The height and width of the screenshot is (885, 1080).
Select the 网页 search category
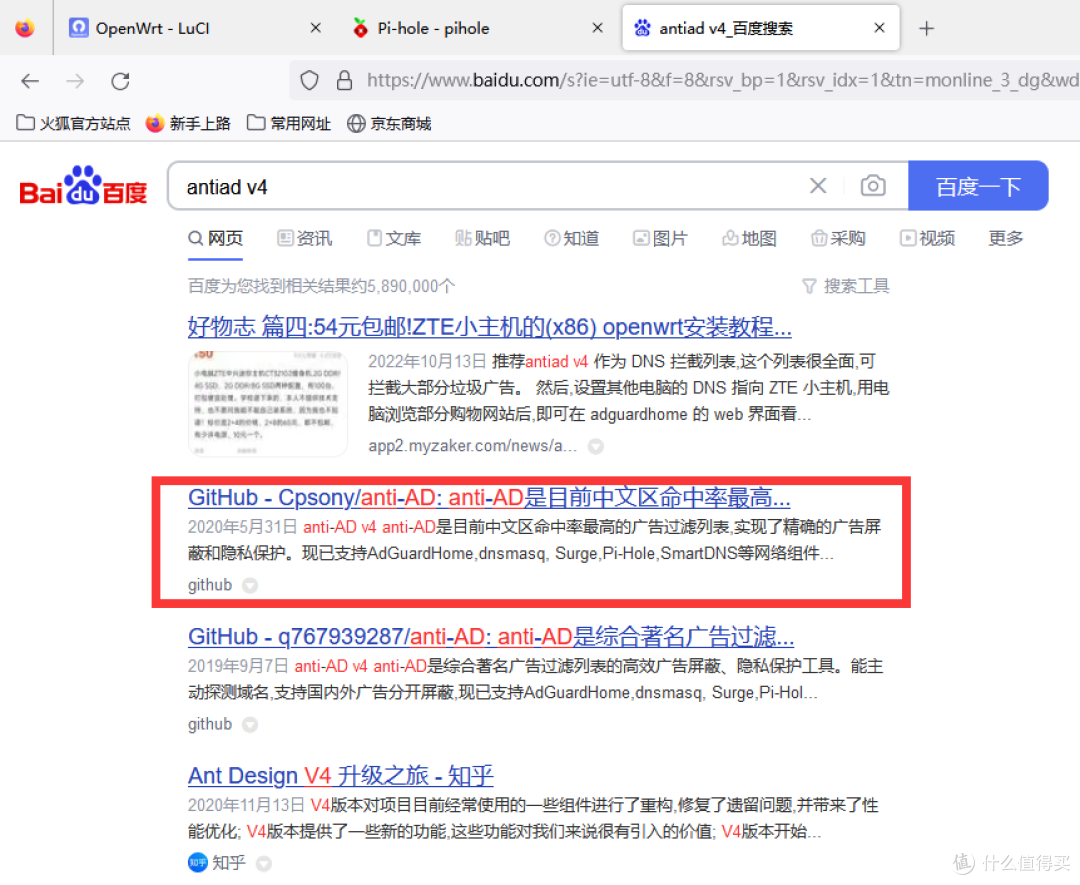click(216, 238)
